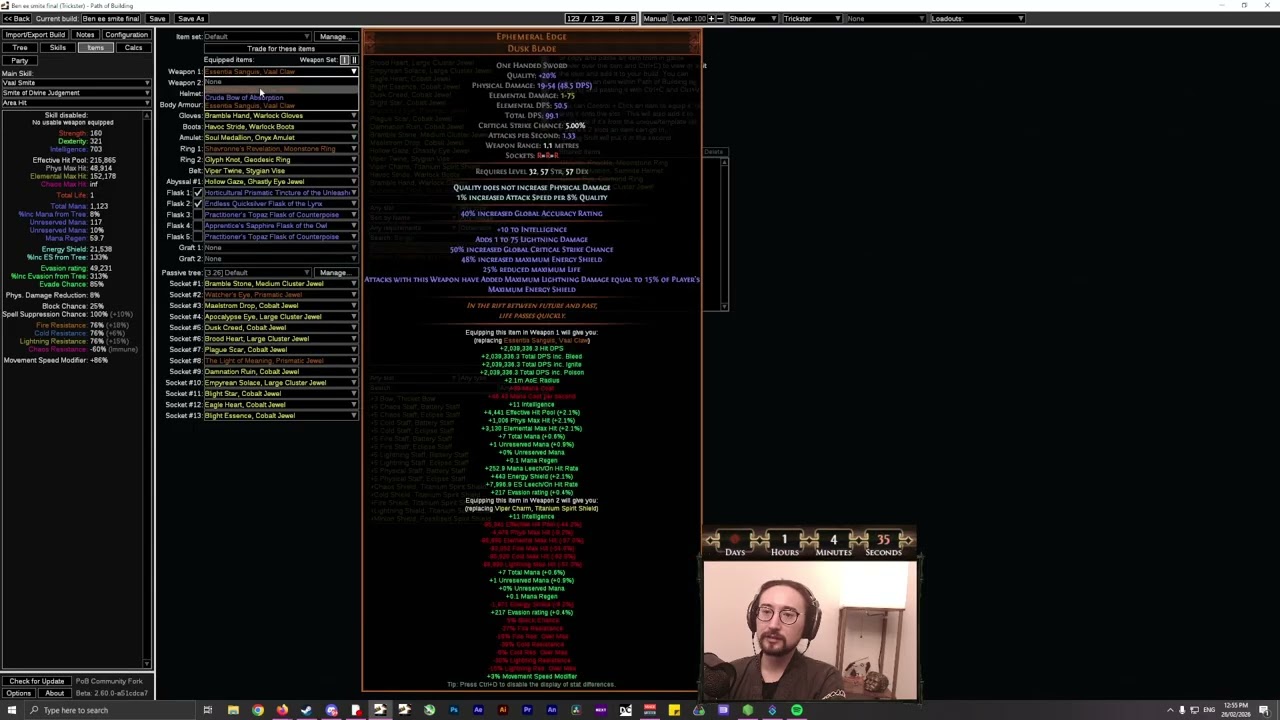Open Windows Task View
The width and height of the screenshot is (1280, 720).
point(207,710)
